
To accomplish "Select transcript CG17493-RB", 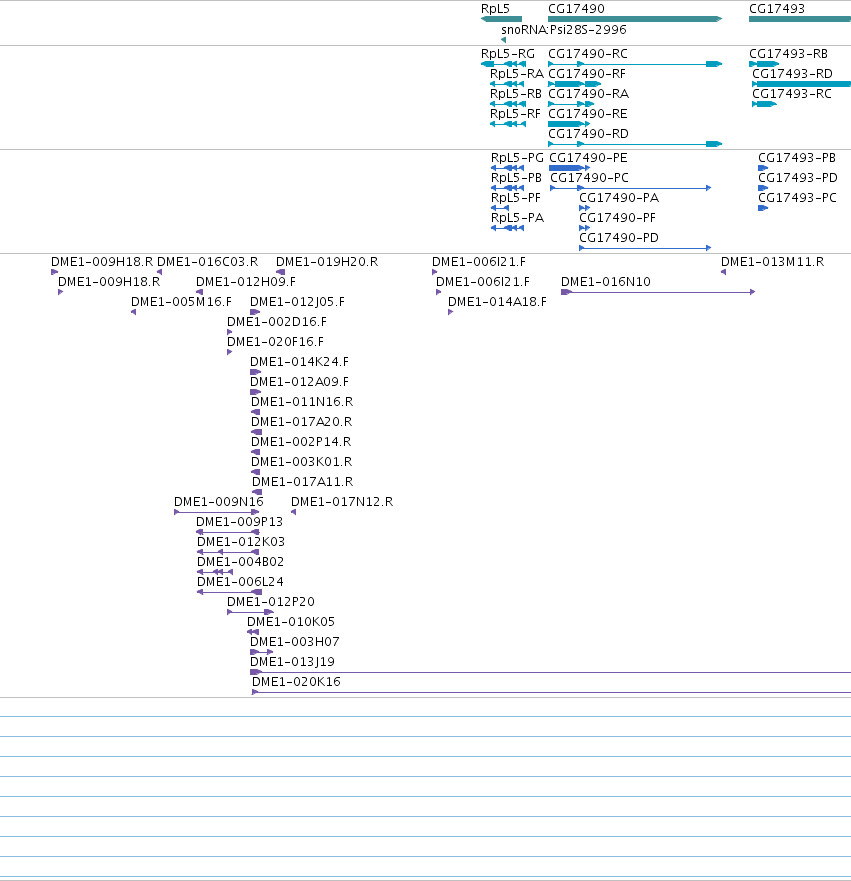I will coord(764,64).
